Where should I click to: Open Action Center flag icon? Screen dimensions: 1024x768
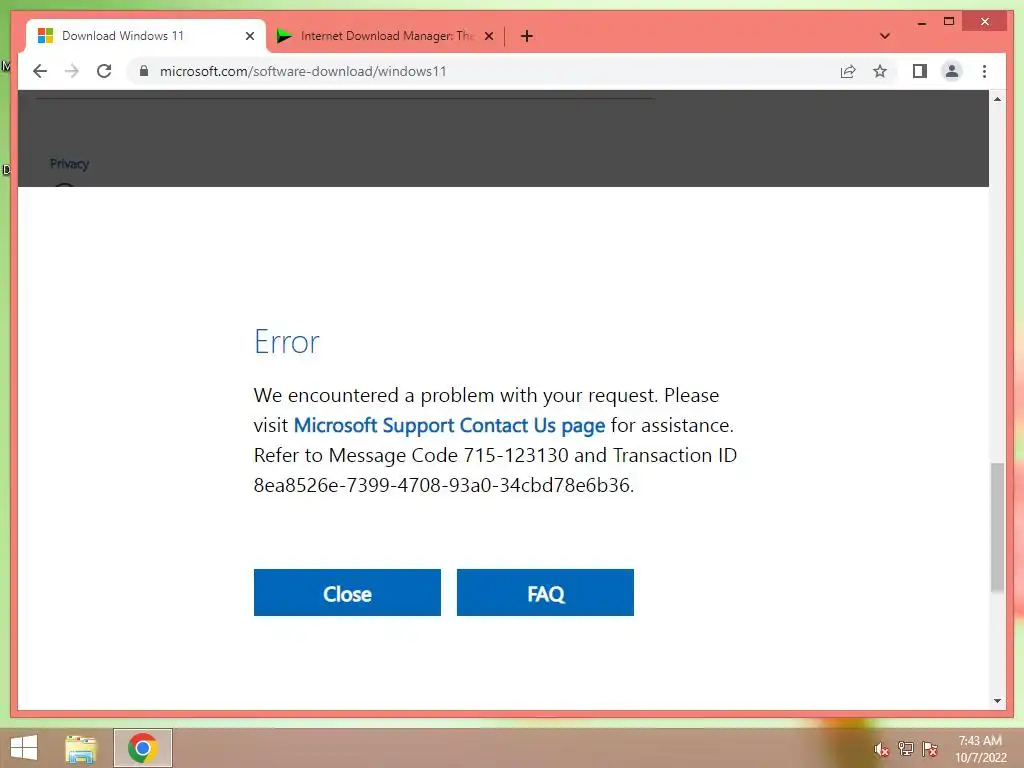coord(930,749)
